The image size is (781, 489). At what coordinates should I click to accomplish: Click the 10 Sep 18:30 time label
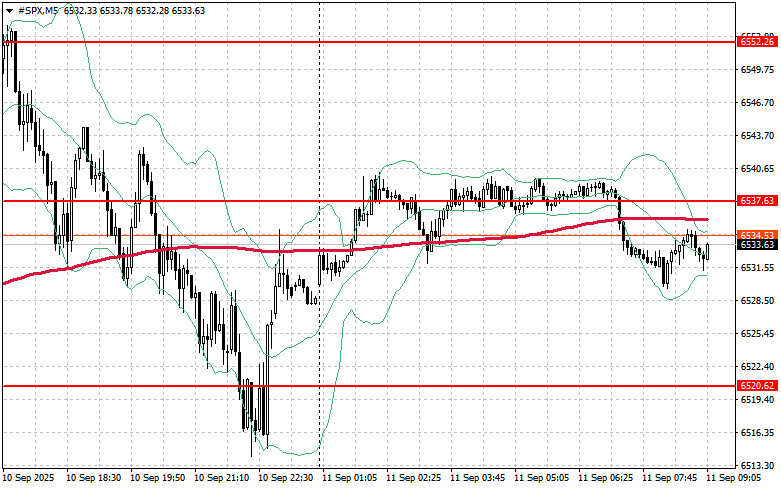[93, 478]
